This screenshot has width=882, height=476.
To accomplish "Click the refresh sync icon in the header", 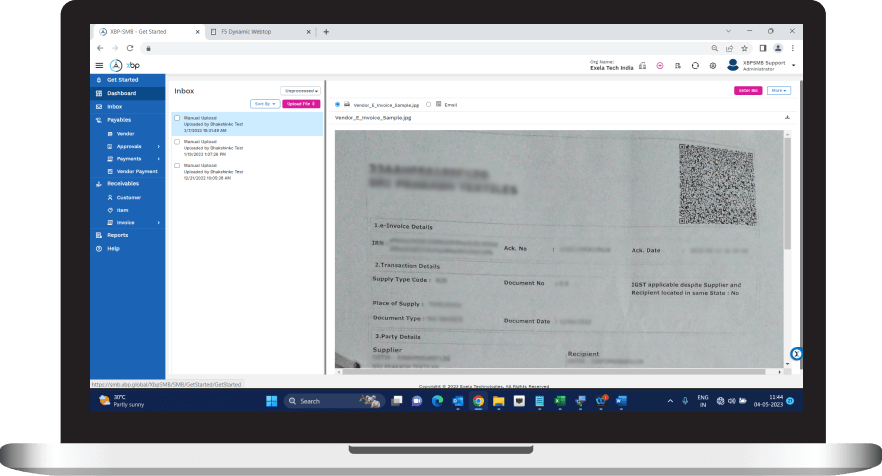I will click(695, 66).
